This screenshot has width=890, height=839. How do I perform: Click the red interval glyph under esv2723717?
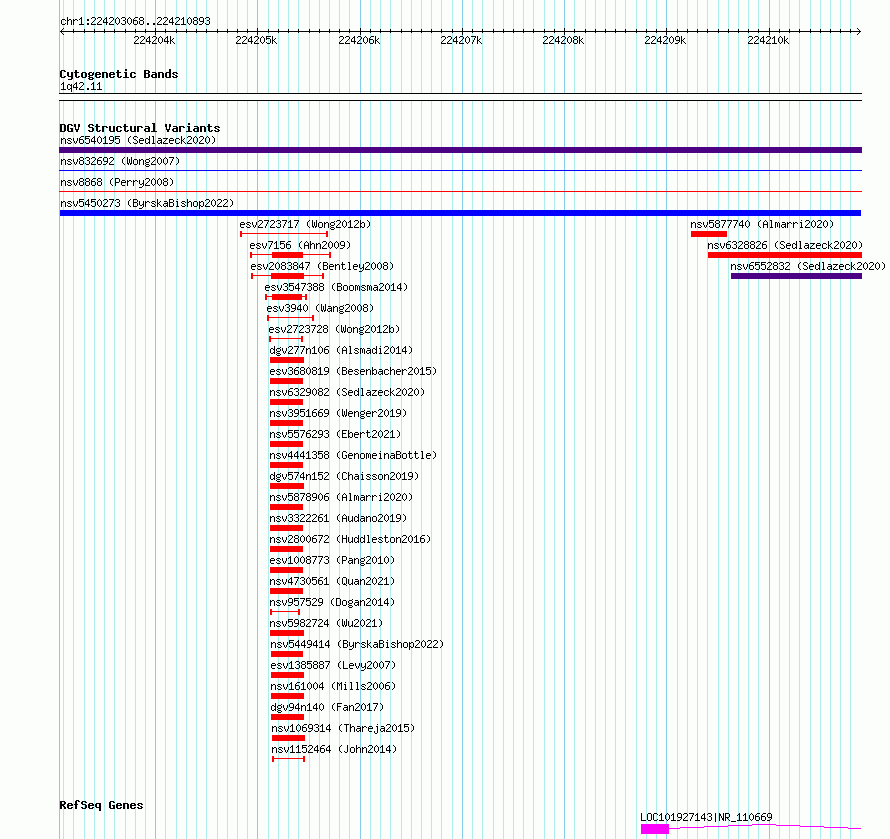click(284, 234)
